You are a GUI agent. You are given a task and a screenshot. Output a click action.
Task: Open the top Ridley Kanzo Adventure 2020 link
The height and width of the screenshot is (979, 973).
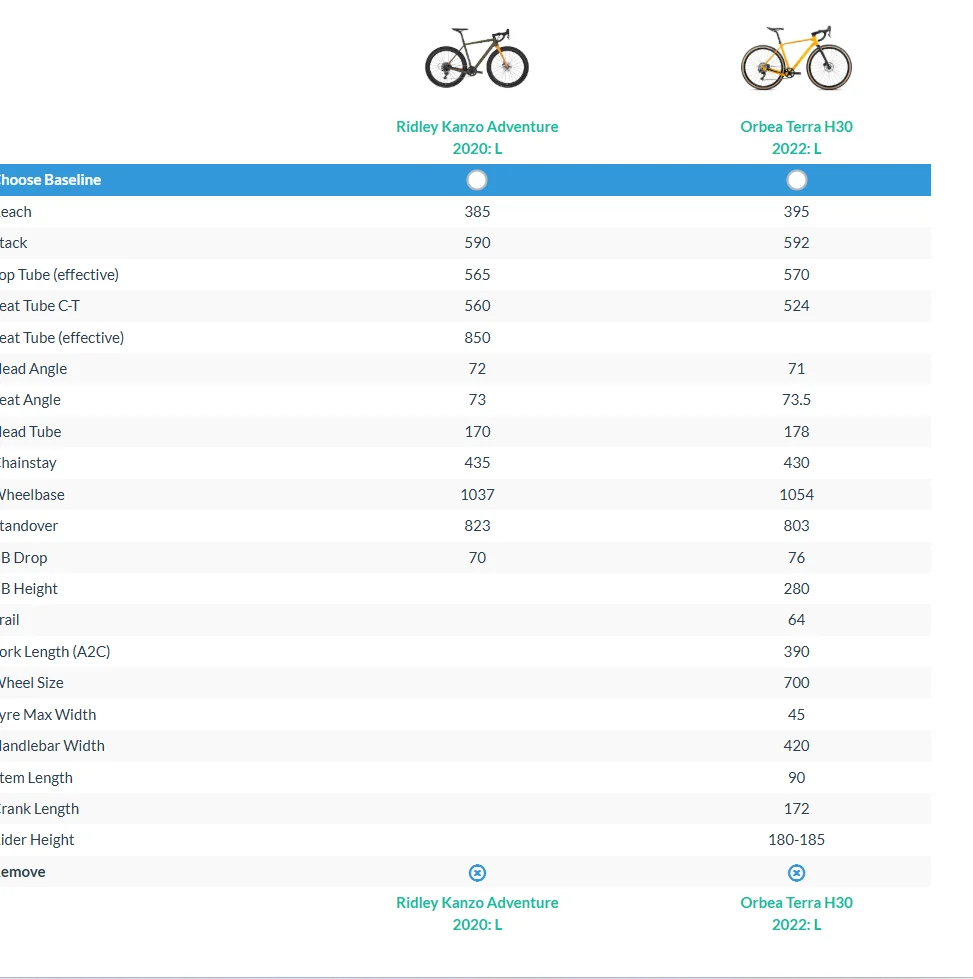(x=477, y=137)
